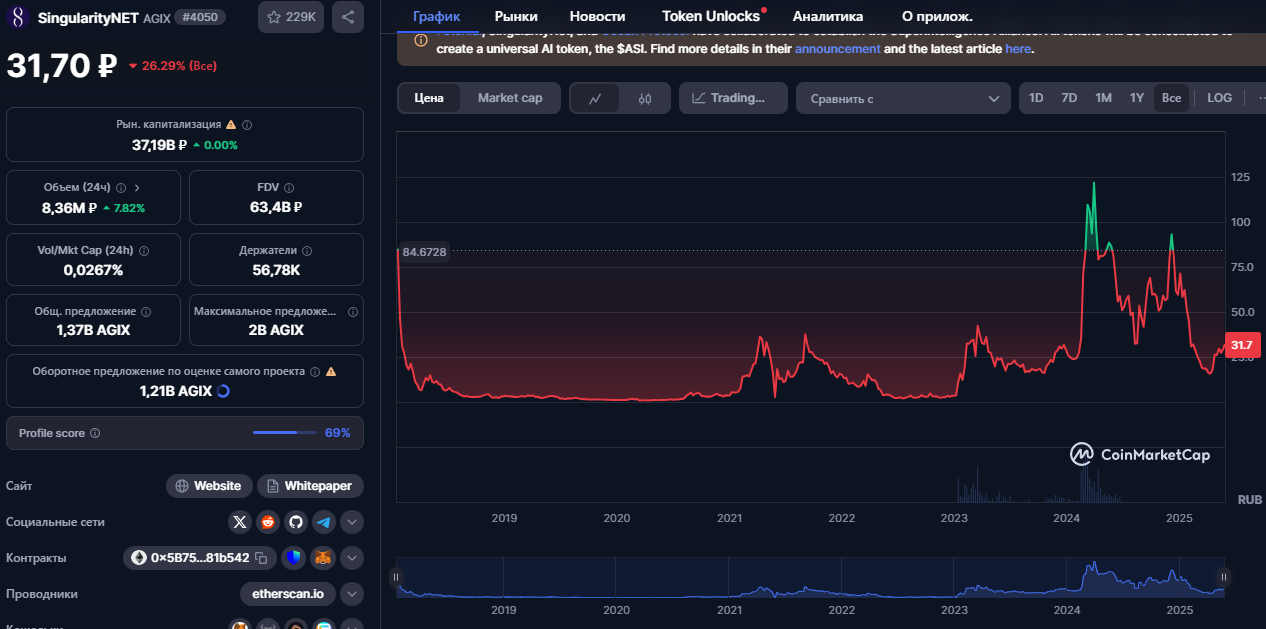
Task: Expand more Проводники explorers
Action: pos(352,594)
